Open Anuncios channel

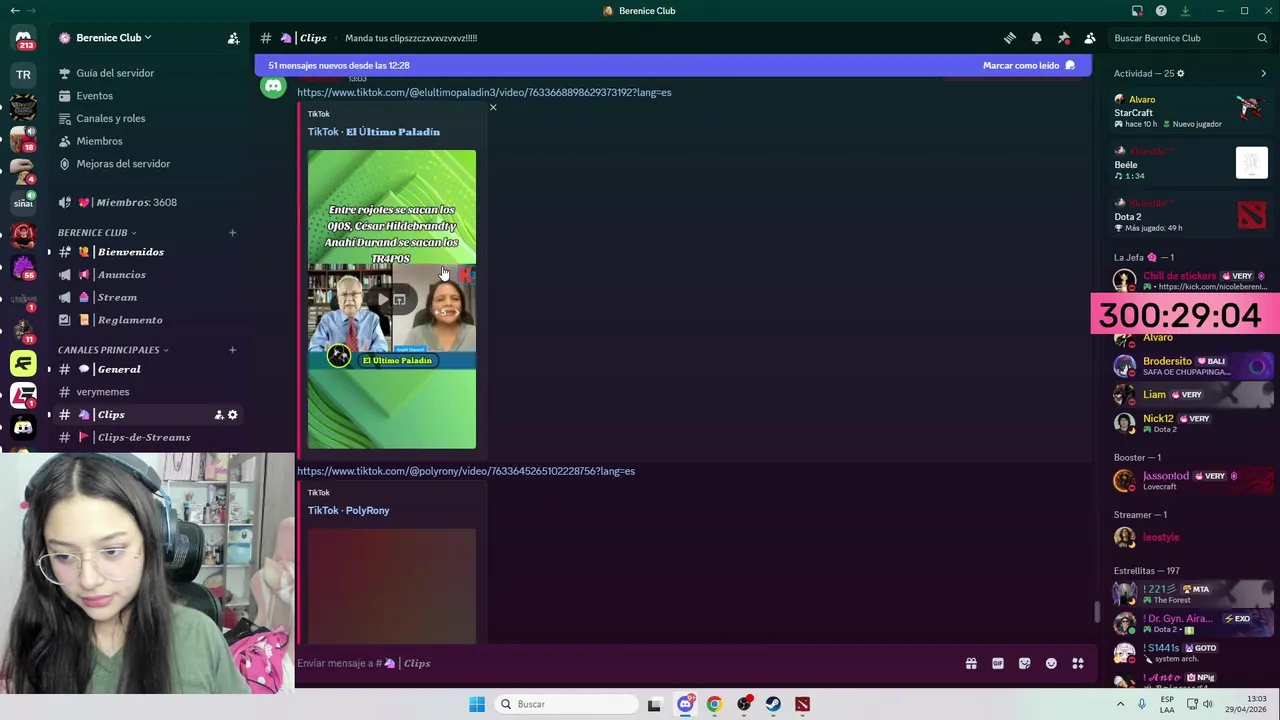(x=147, y=275)
